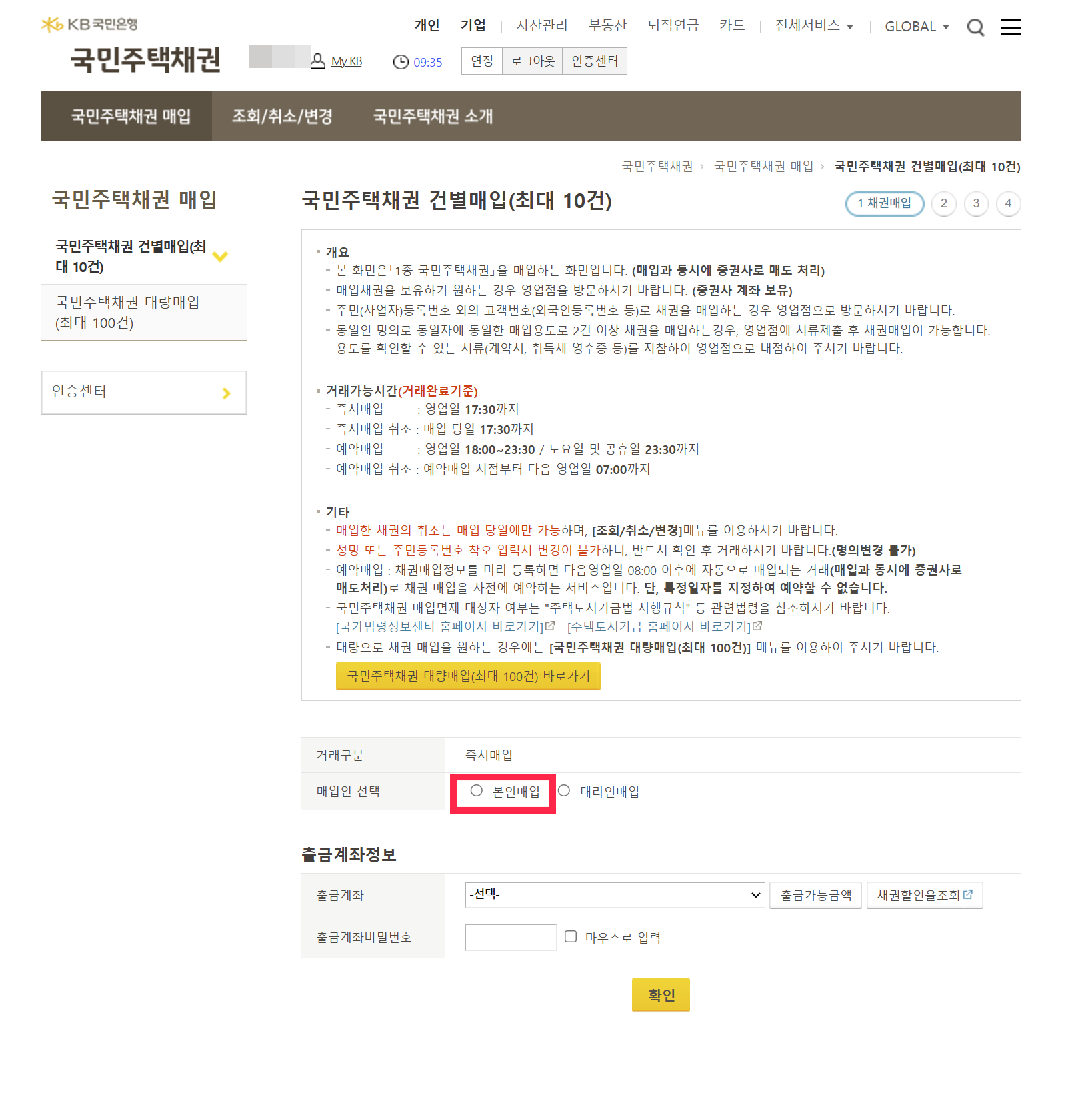Viewport: 1092px width, 1105px height.
Task: Open the site search magnifier
Action: (x=975, y=27)
